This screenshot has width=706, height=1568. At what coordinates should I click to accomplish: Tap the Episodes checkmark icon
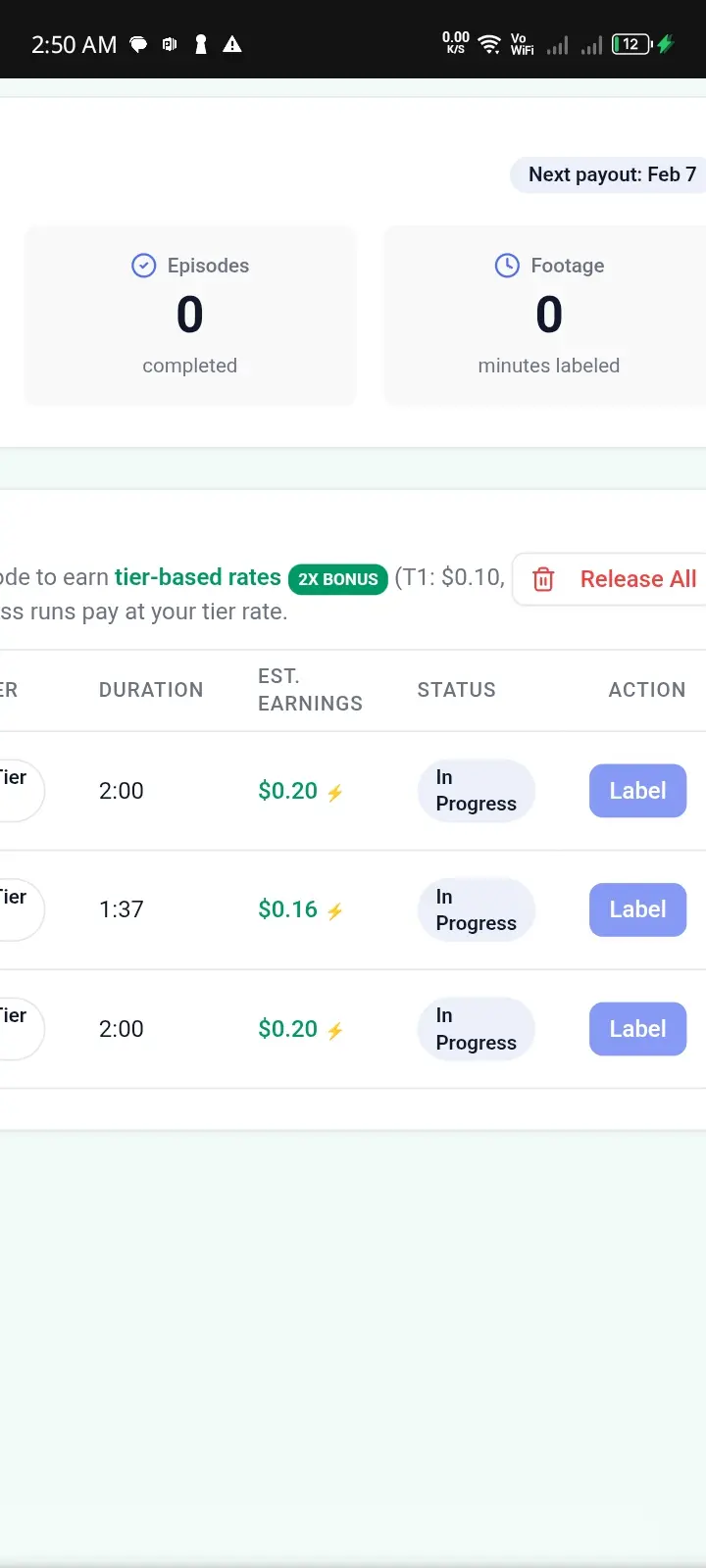pos(144,266)
